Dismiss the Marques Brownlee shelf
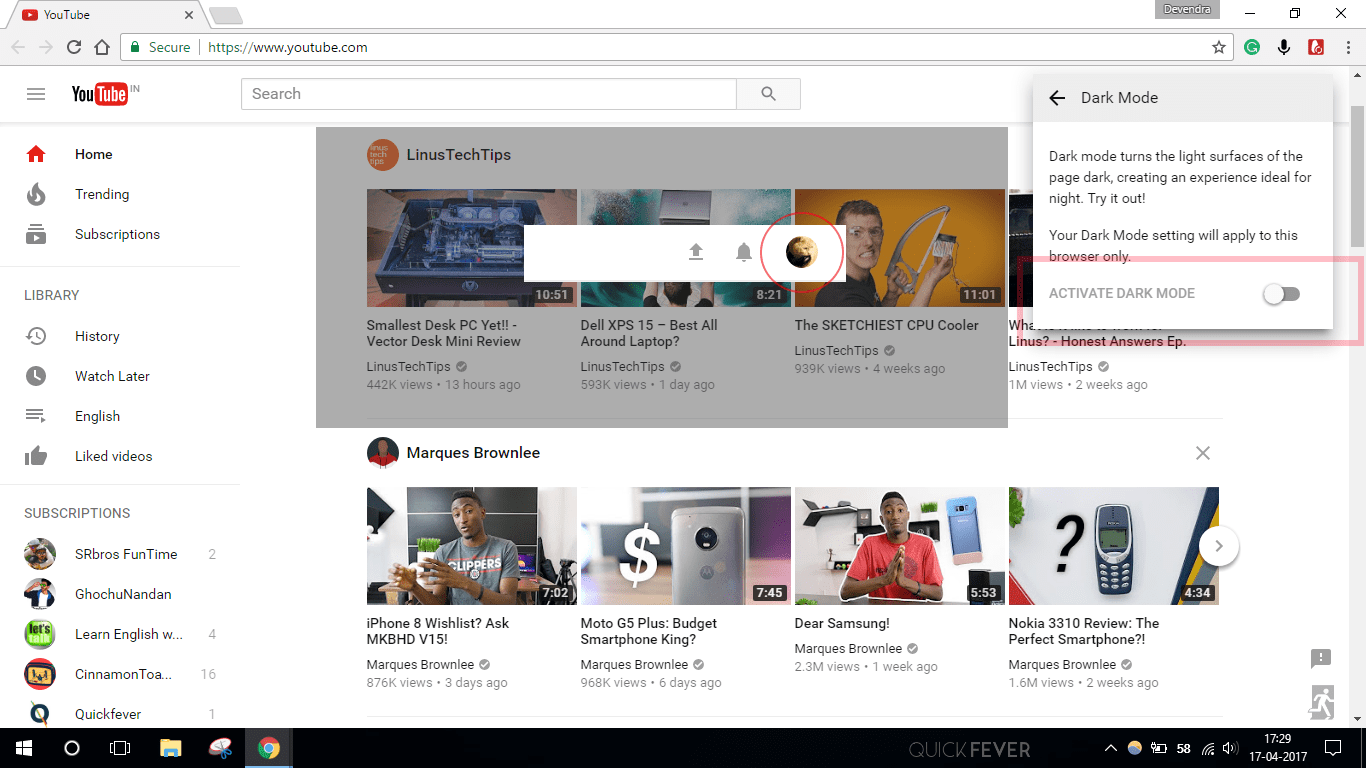The image size is (1366, 768). [x=1203, y=453]
